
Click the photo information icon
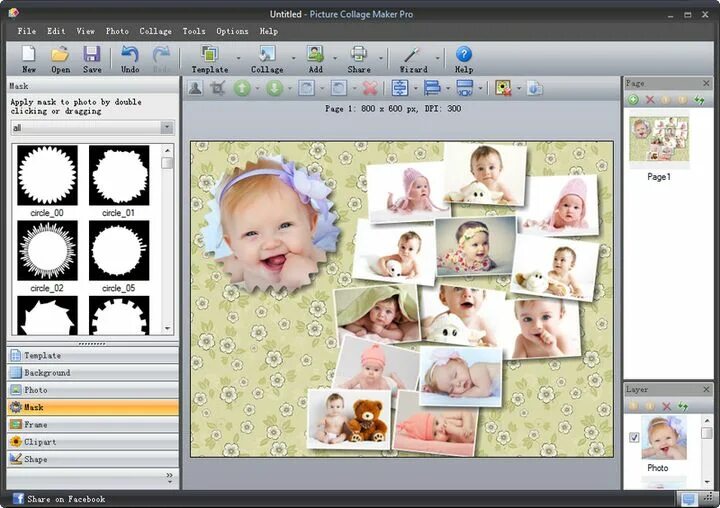tap(534, 88)
